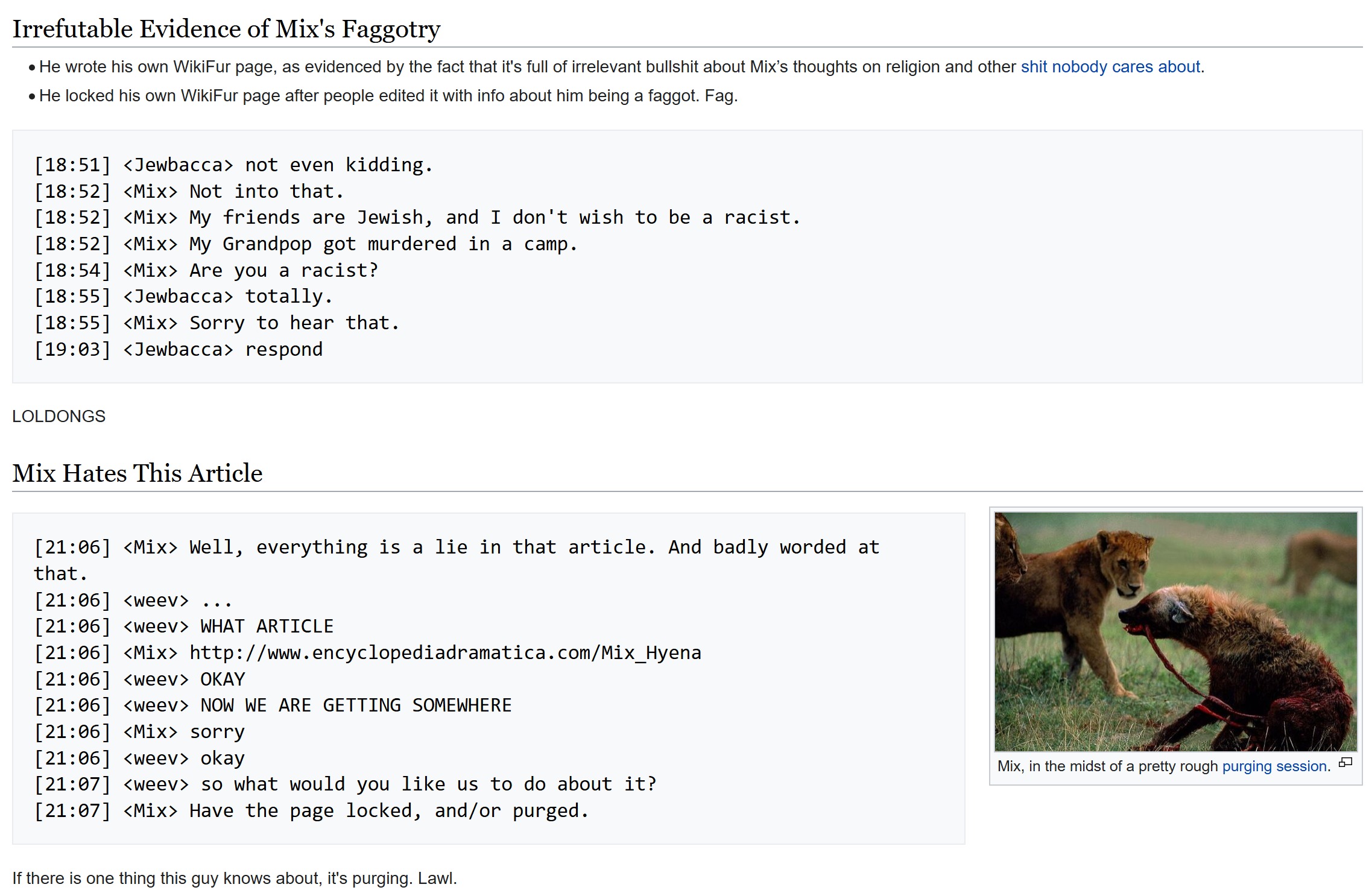Click the "Sorry to hear that." line
Screen dimensions: 1366x896
217,323
